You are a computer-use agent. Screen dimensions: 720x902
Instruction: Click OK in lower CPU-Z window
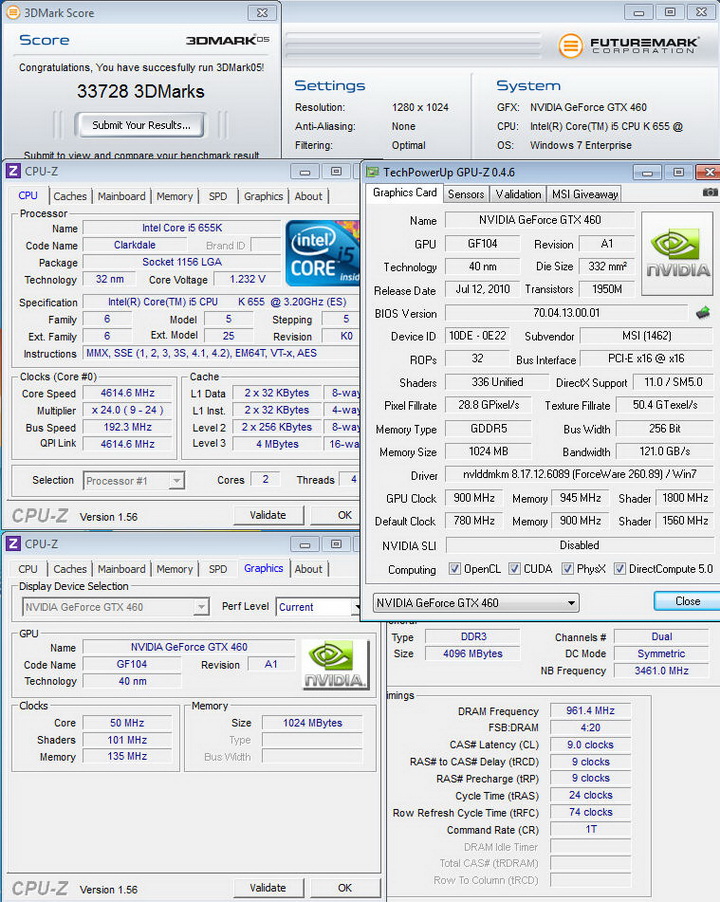[x=344, y=888]
